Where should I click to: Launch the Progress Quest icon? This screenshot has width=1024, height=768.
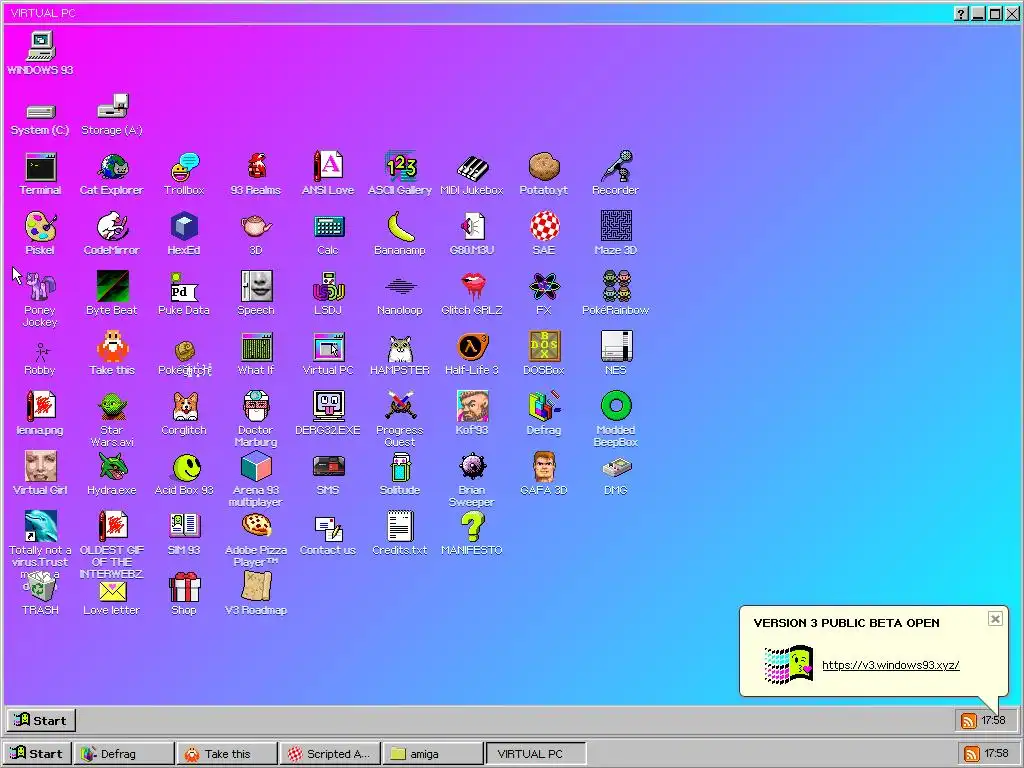click(x=400, y=419)
